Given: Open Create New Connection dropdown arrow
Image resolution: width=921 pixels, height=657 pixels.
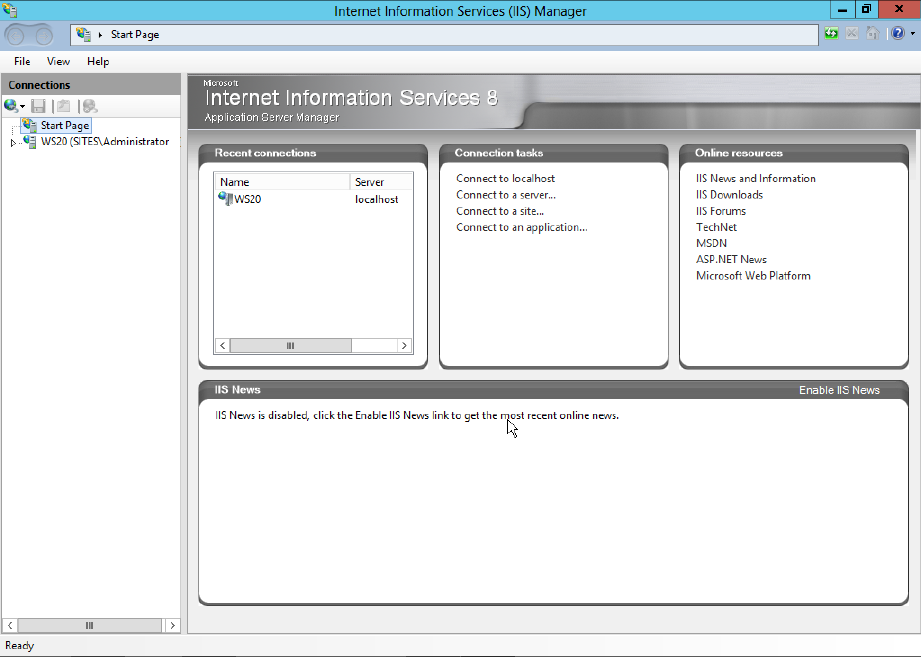Looking at the screenshot, I should coord(22,106).
